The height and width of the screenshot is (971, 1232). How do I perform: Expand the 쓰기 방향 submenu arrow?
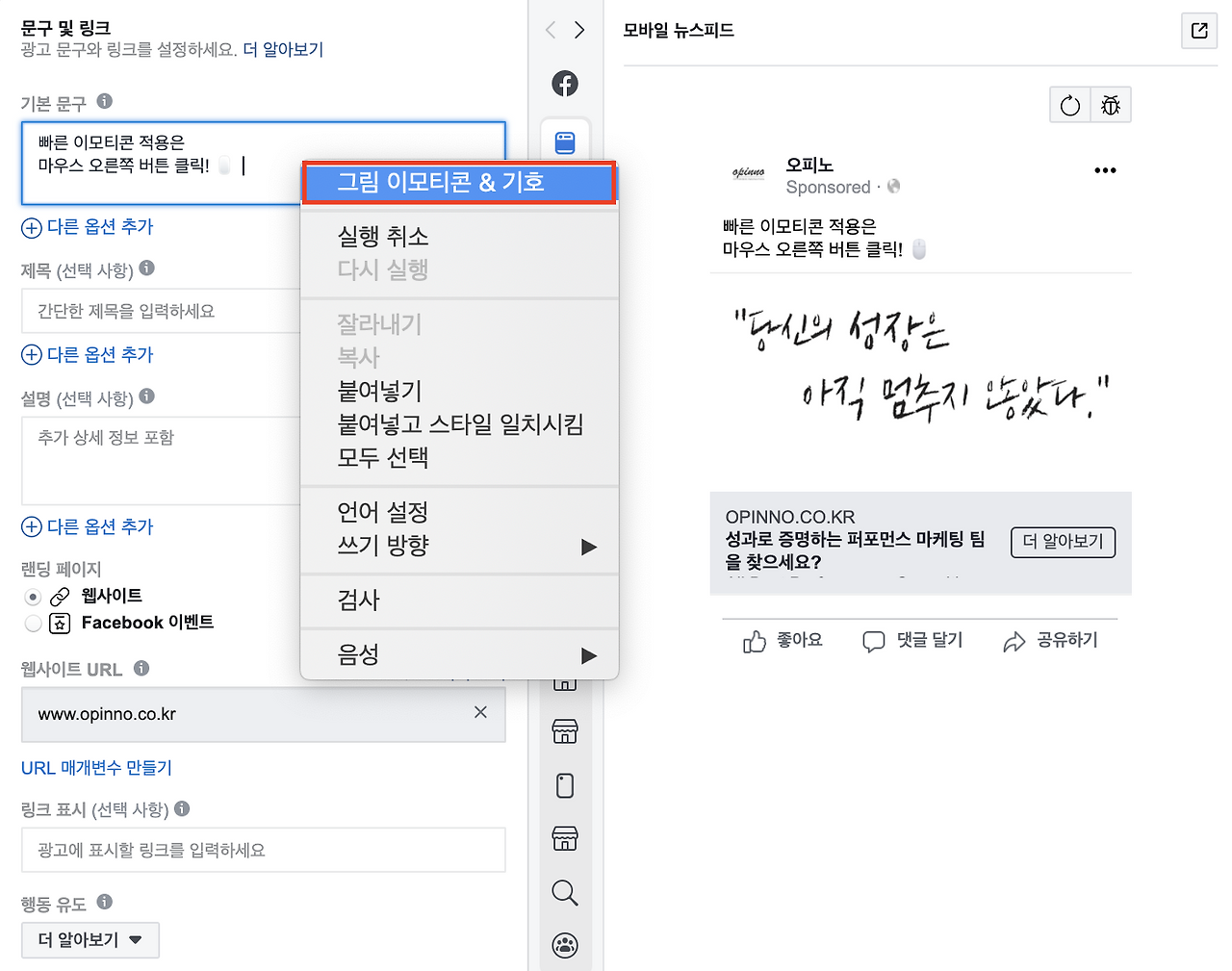588,547
